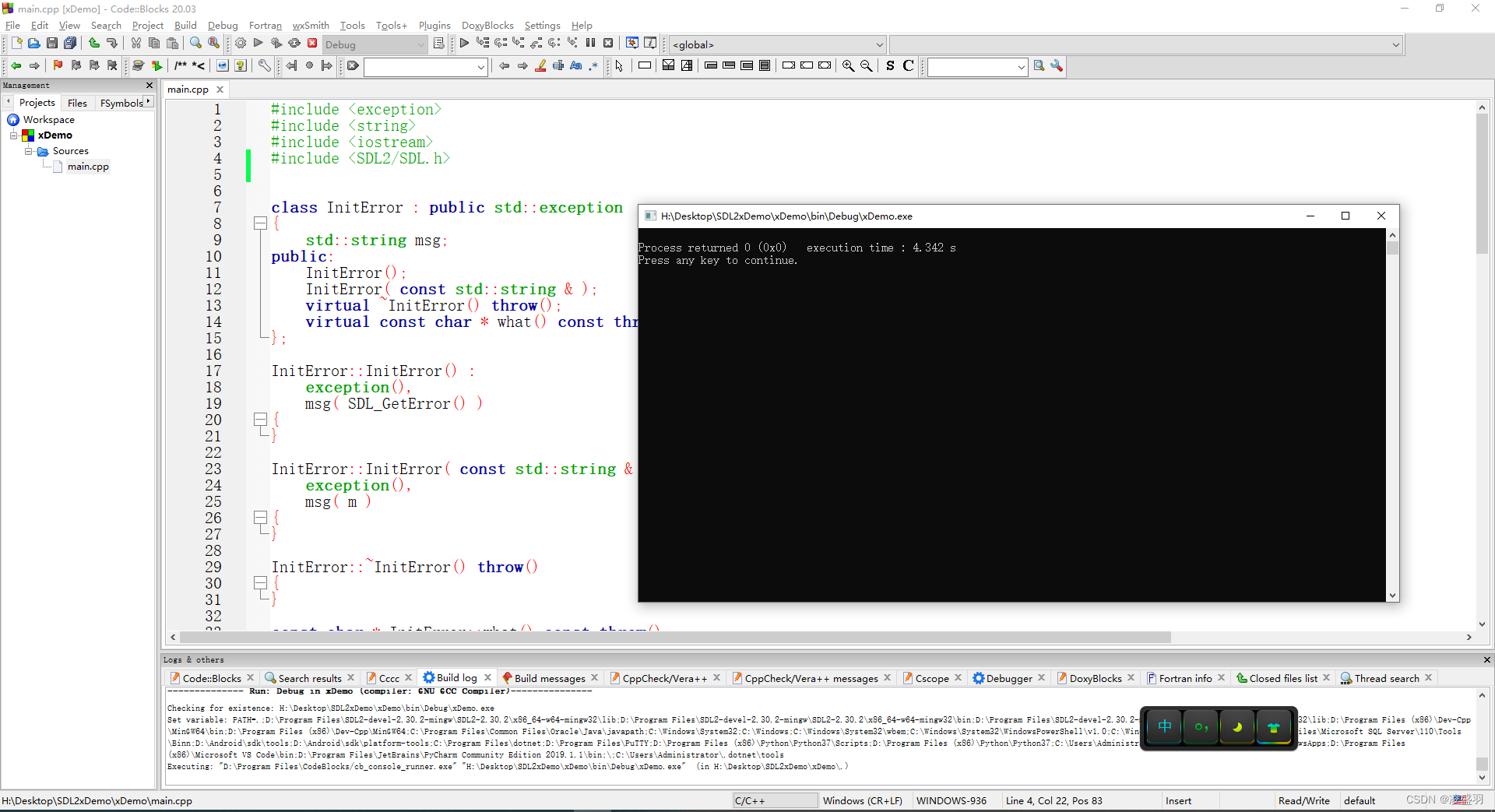
Task: Toggle selected-text-only search option
Action: click(558, 66)
